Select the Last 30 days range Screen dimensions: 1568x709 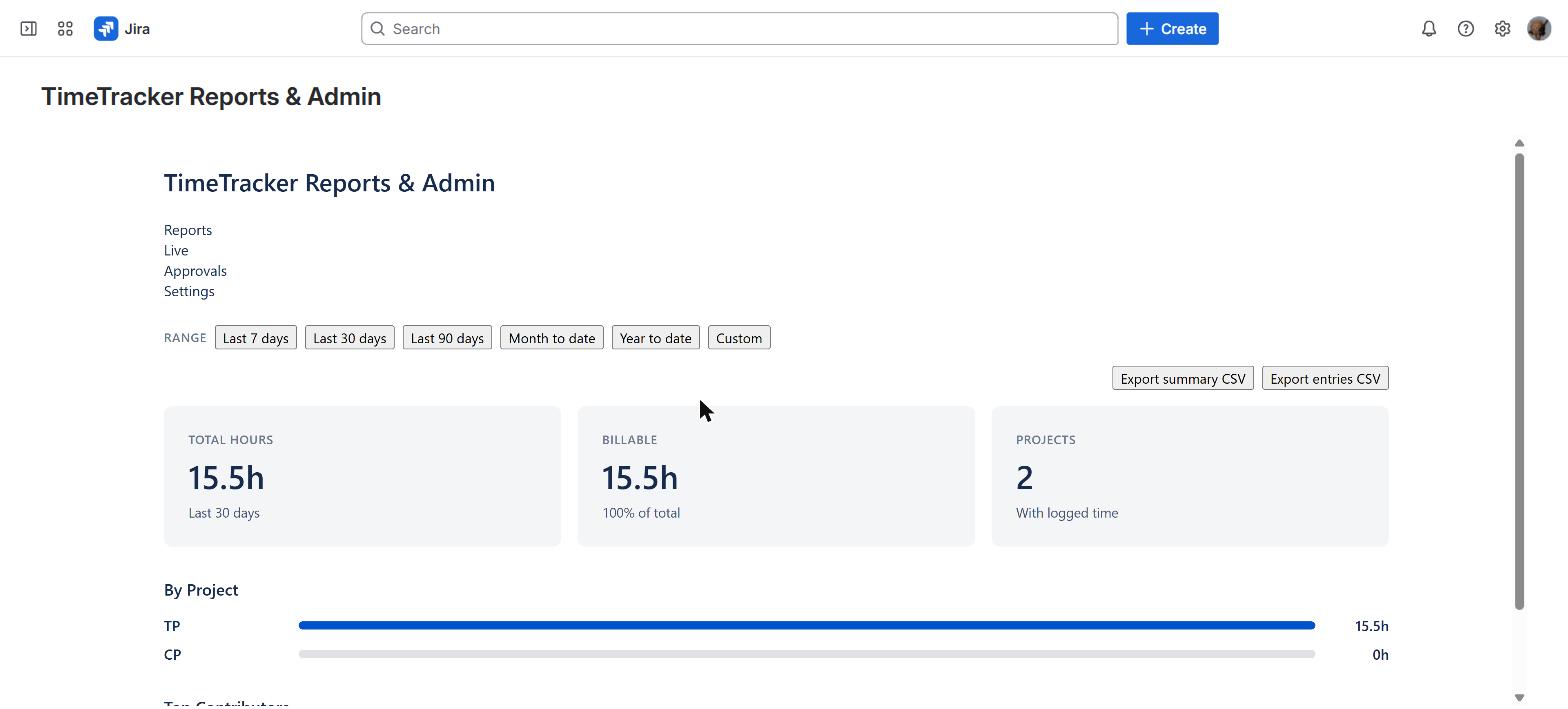(x=350, y=338)
